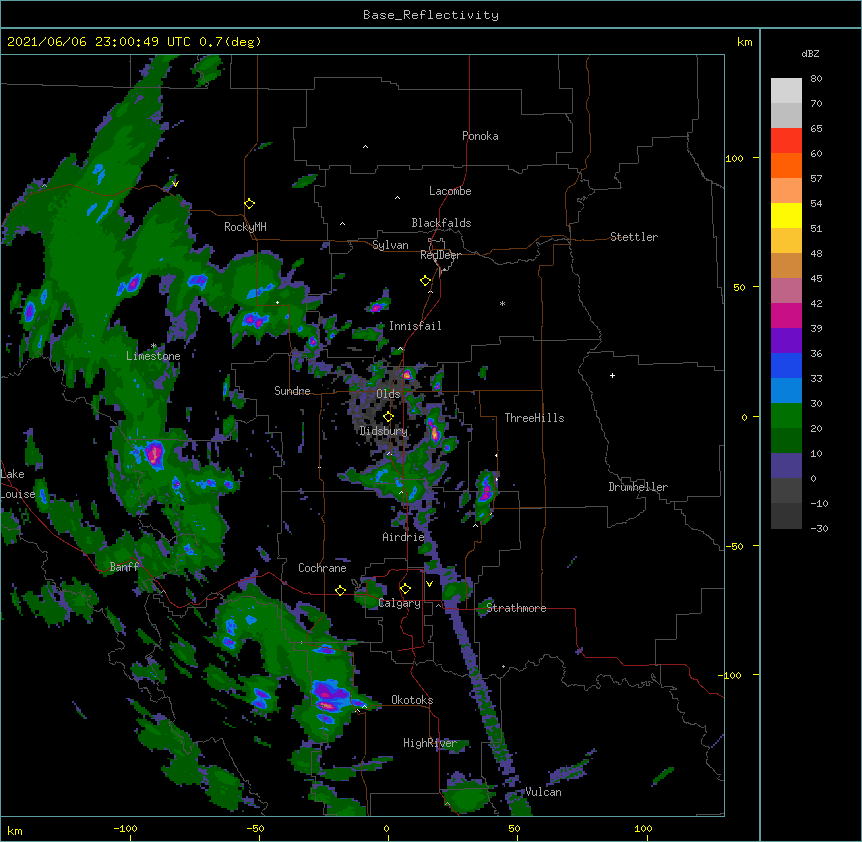
Task: Select the Stettler label
Action: pyautogui.click(x=634, y=237)
